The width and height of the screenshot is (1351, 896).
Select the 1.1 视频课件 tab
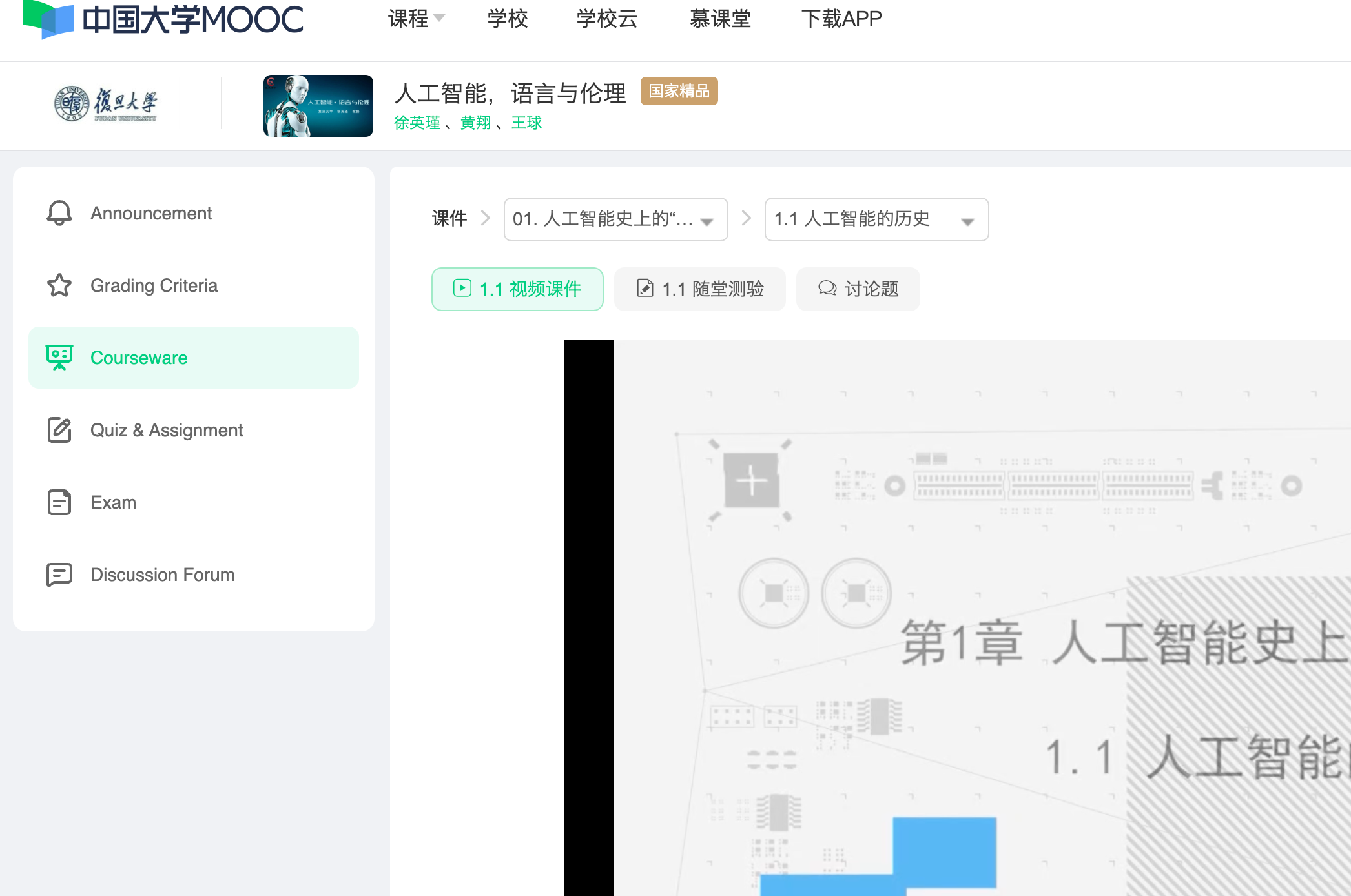[x=517, y=289]
